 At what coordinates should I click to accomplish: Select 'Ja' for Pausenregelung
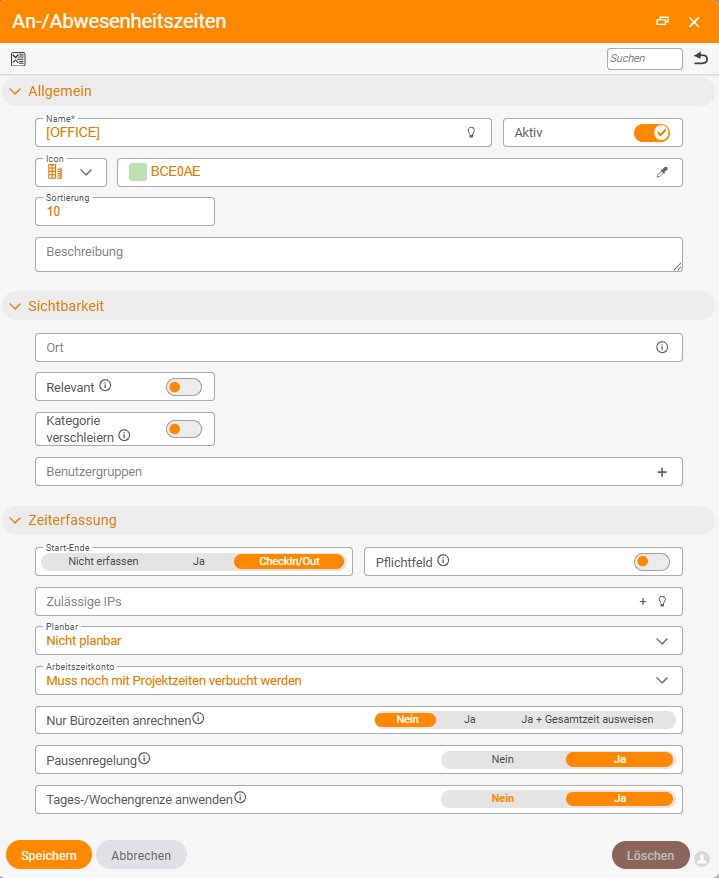tap(619, 759)
